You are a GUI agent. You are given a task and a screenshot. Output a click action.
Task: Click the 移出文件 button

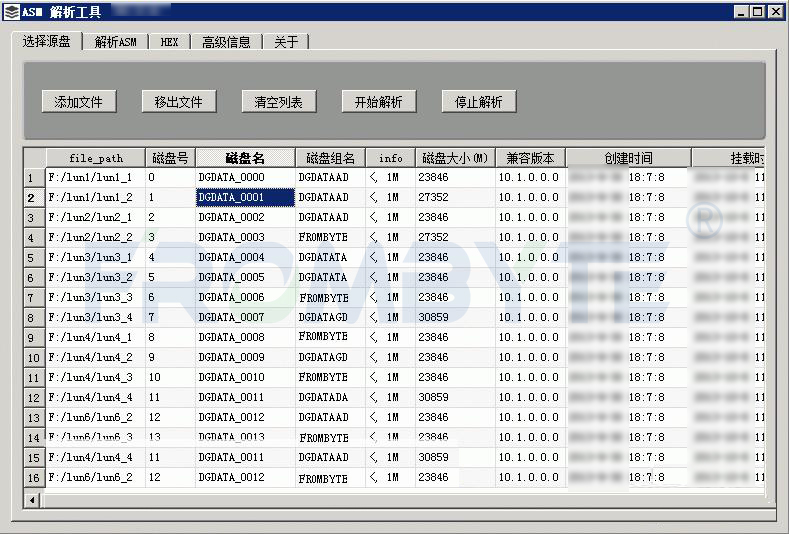[x=179, y=102]
